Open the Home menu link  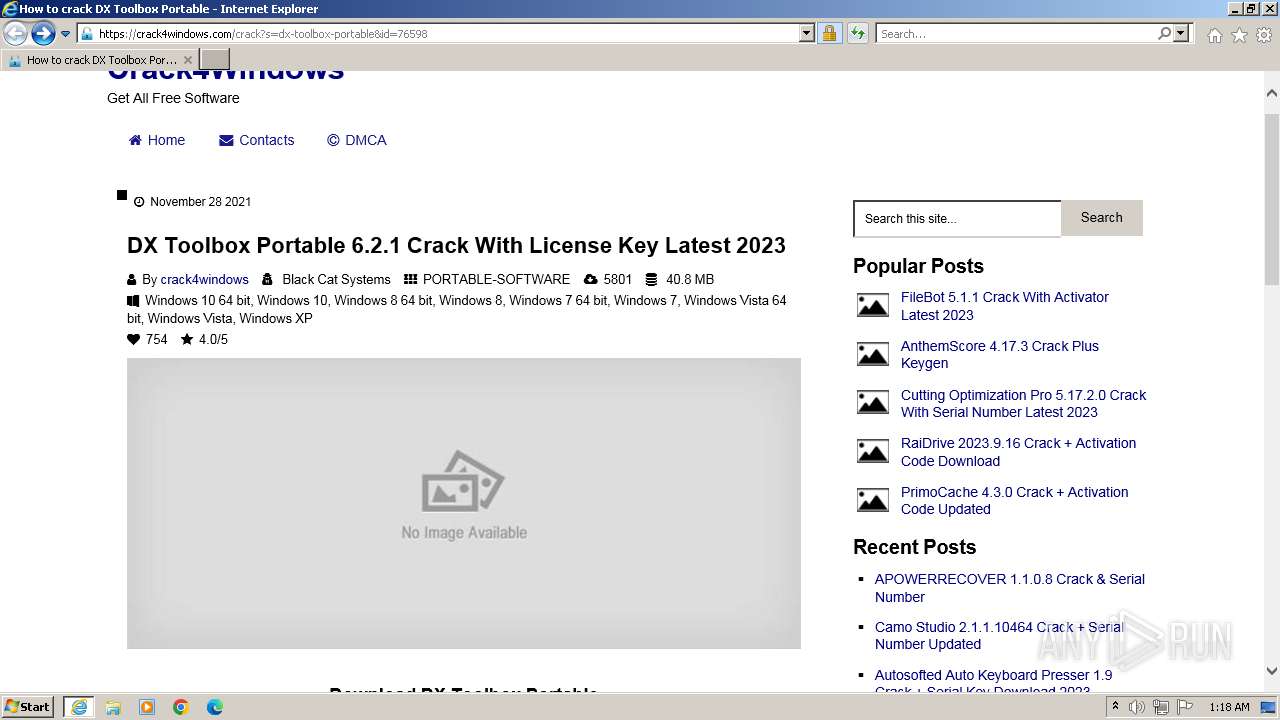pos(156,140)
